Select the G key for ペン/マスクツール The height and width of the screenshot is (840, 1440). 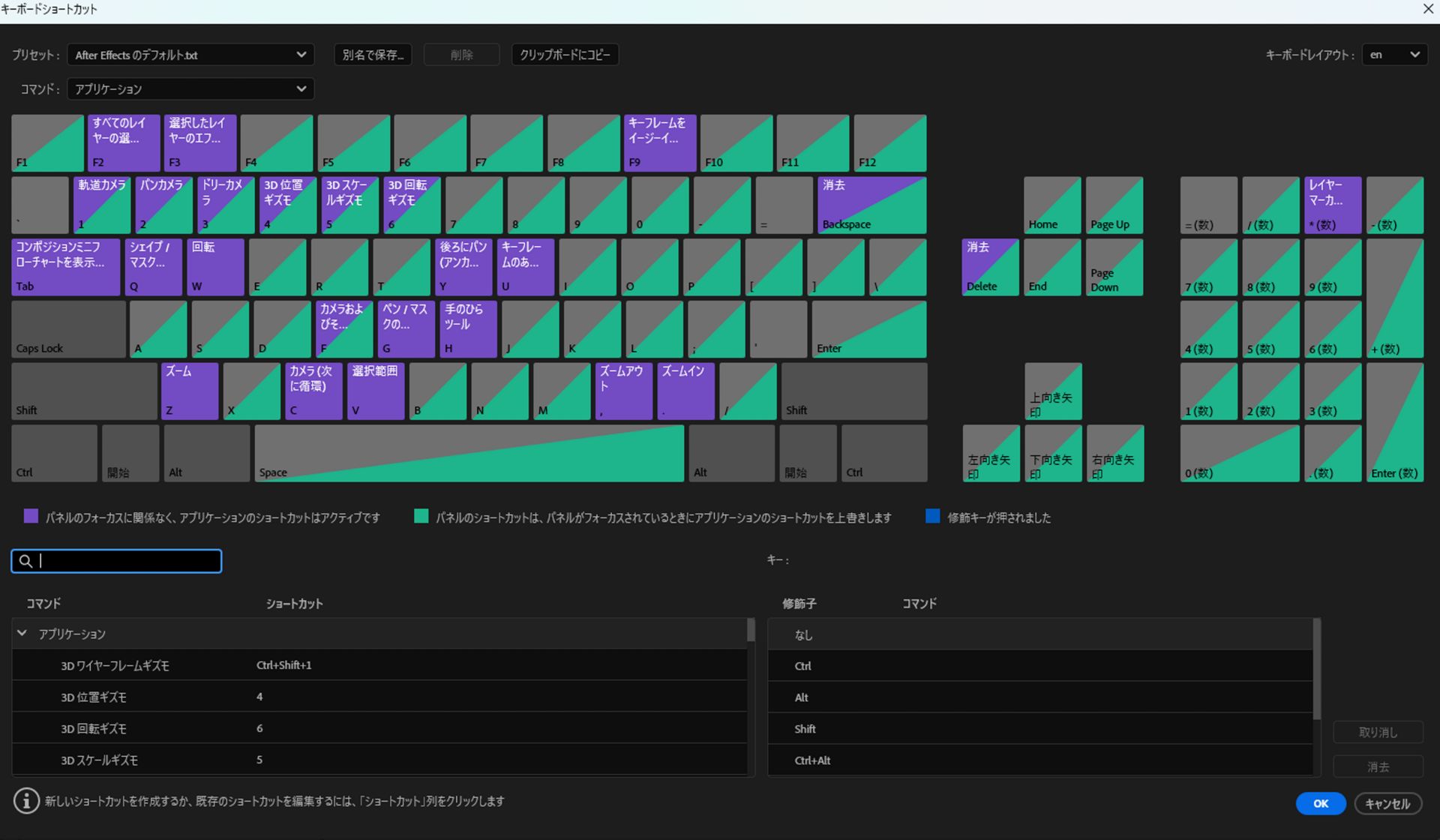point(405,328)
